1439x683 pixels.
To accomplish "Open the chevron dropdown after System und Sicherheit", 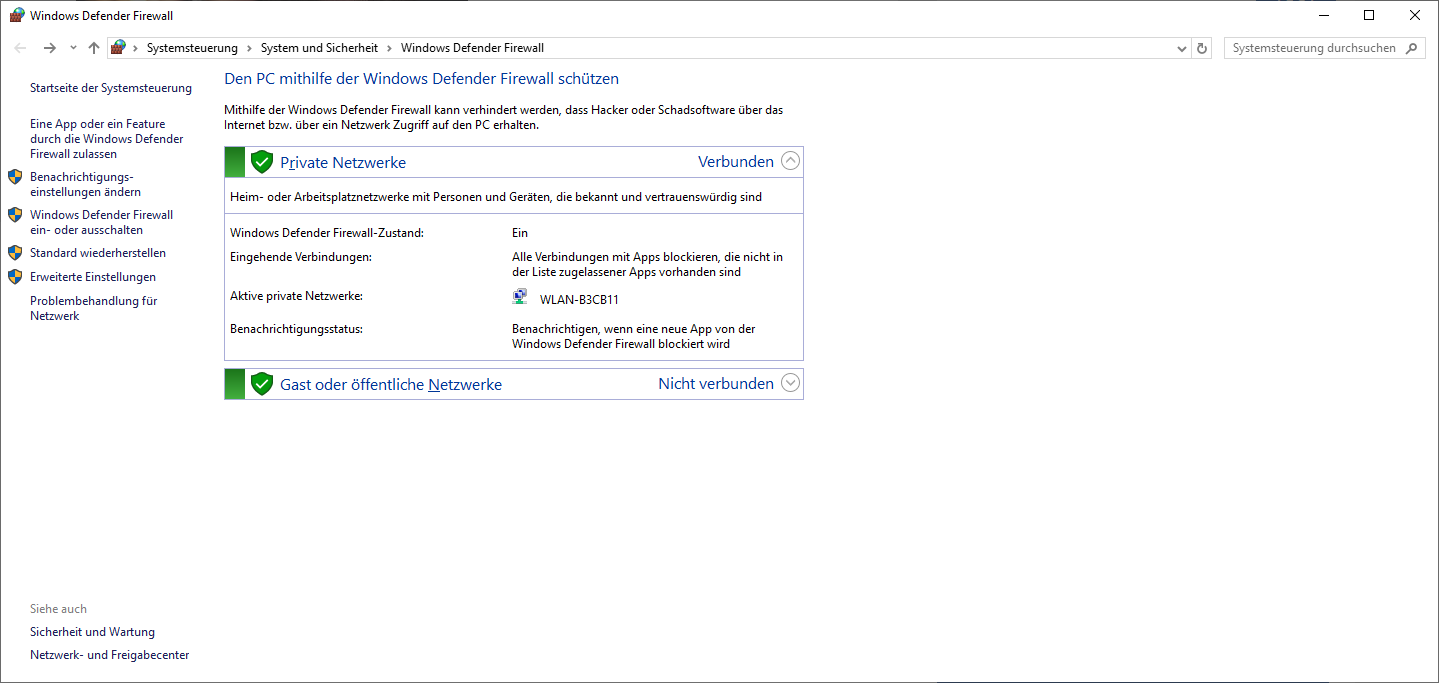I will coord(389,48).
